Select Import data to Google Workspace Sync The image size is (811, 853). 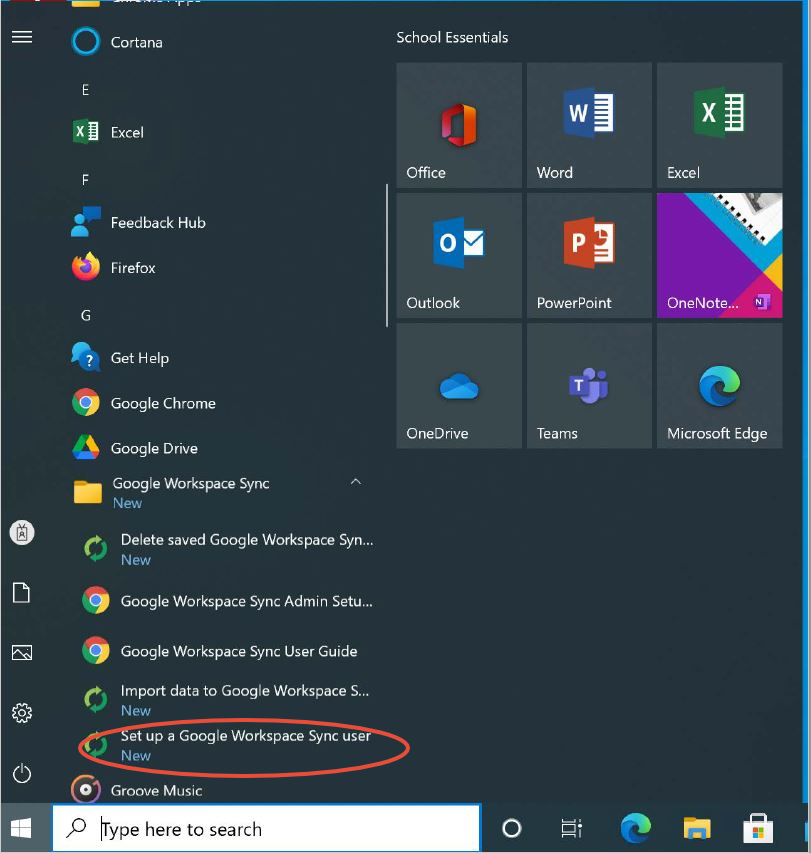point(228,700)
